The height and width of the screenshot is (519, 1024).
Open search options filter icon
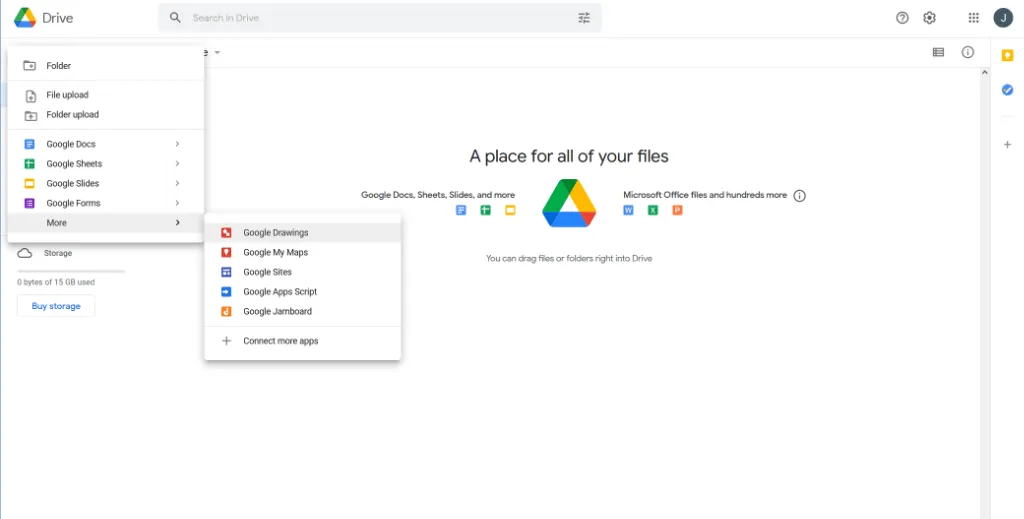pyautogui.click(x=584, y=18)
